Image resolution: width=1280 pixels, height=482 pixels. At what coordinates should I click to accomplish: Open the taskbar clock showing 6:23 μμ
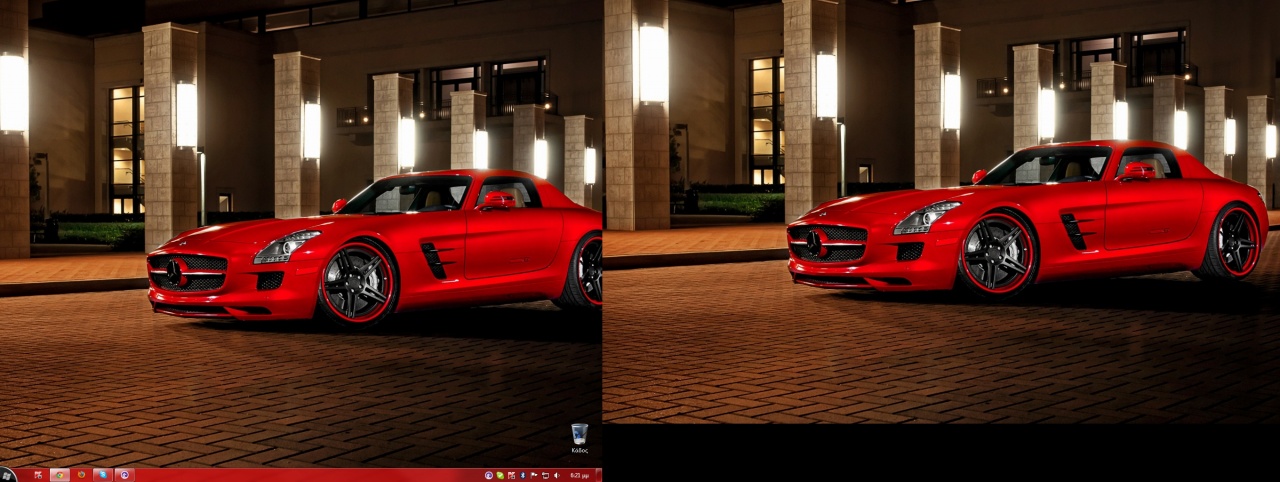click(x=579, y=475)
